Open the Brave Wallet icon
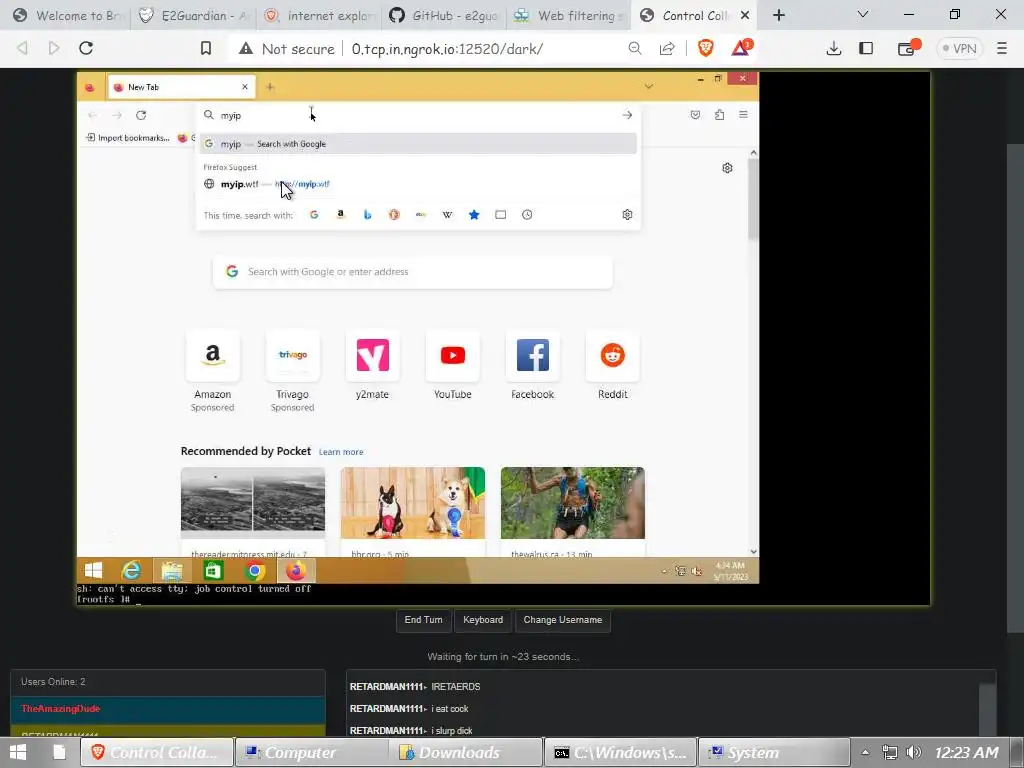Screen dimensions: 1024x768 908,48
